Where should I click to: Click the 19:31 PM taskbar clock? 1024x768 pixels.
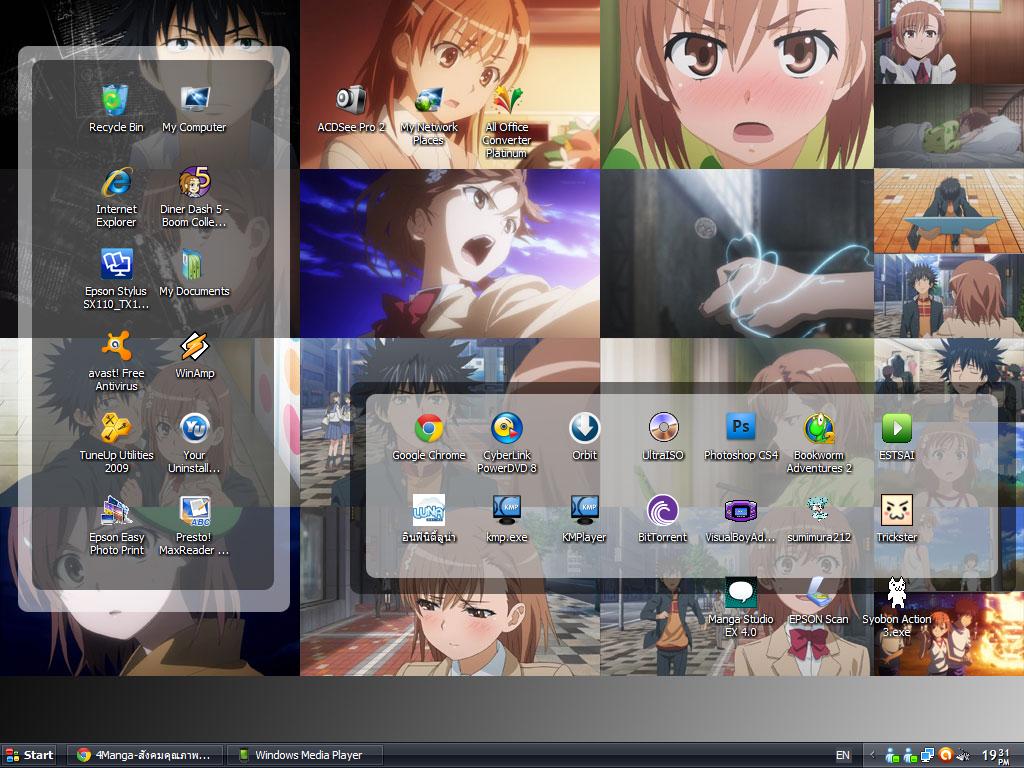(x=997, y=756)
